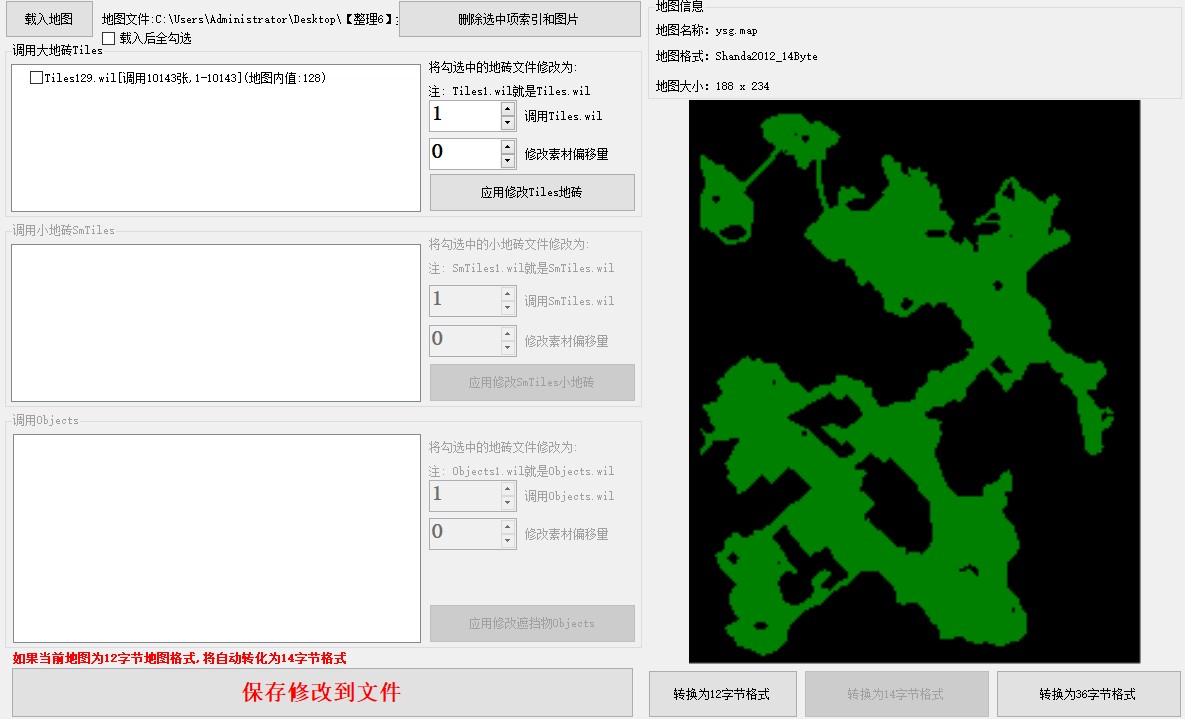The image size is (1185, 719).
Task: Decrease Tiles 修改素材偏移量 with down arrow
Action: tap(508, 161)
